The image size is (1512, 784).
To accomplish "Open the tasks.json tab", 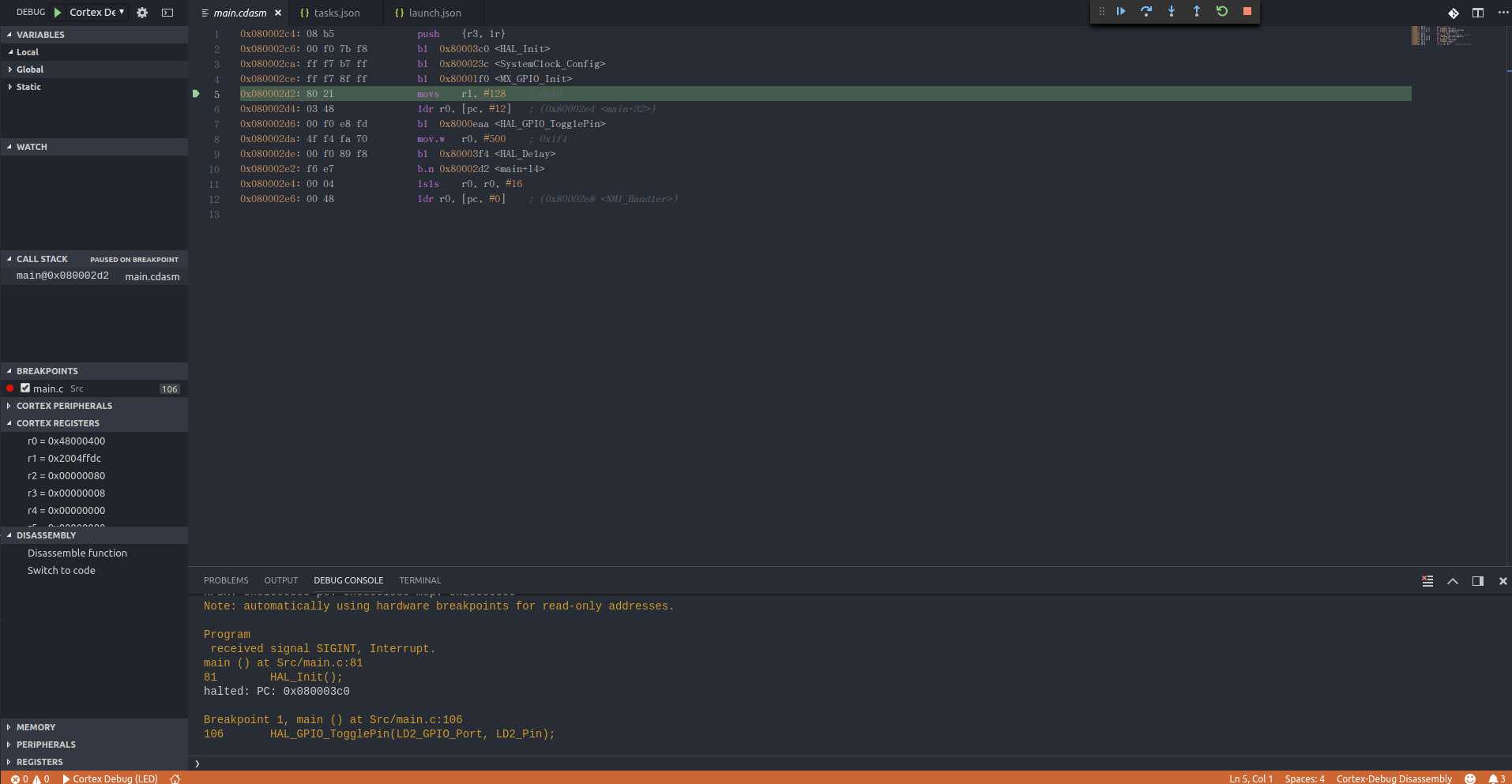I will click(335, 13).
